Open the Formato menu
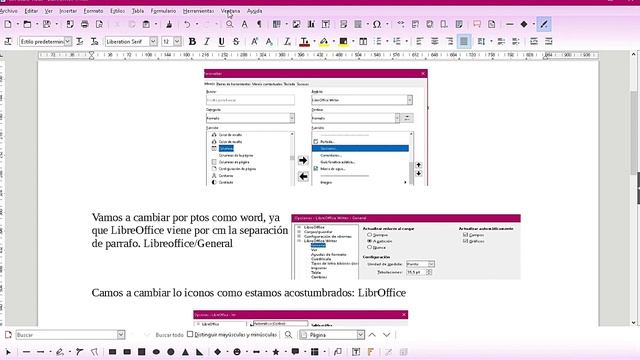Image resolution: width=640 pixels, height=360 pixels. (93, 11)
